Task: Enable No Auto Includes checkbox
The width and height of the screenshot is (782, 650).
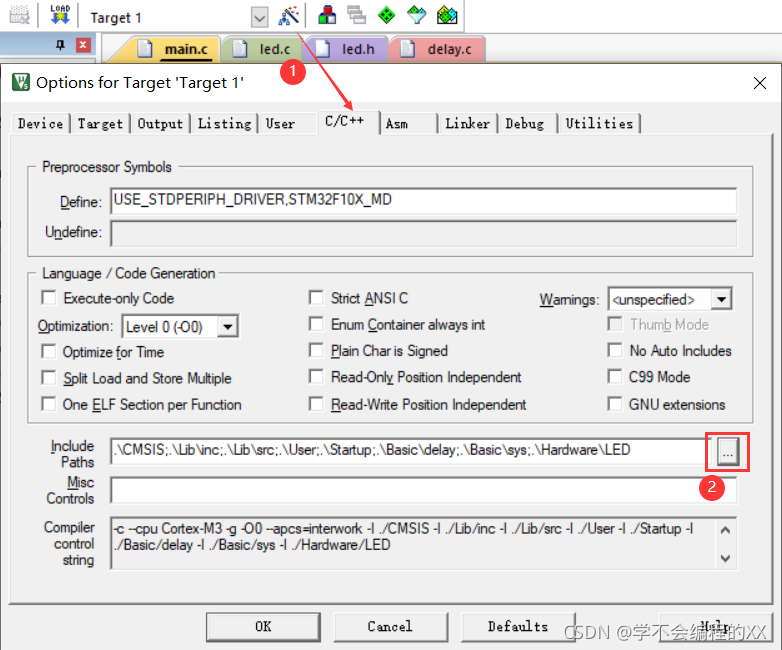Action: tap(615, 350)
